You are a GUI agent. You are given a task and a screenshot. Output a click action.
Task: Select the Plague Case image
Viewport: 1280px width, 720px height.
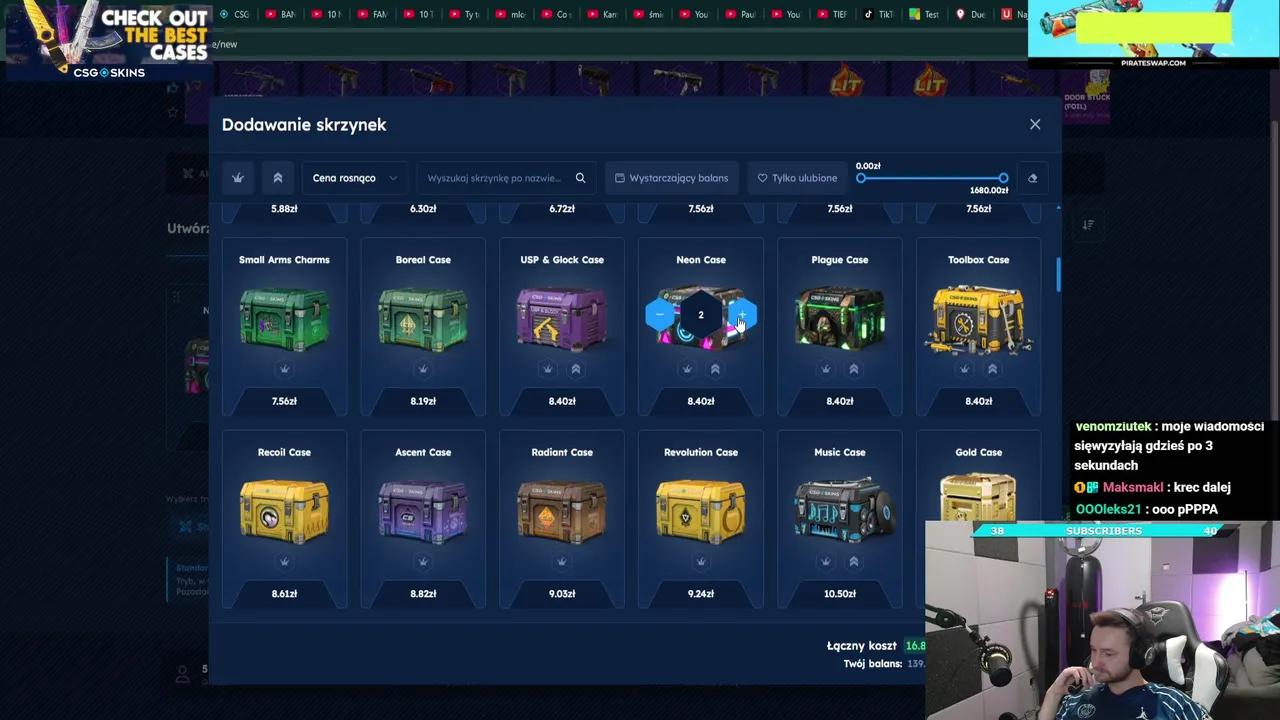coord(840,318)
